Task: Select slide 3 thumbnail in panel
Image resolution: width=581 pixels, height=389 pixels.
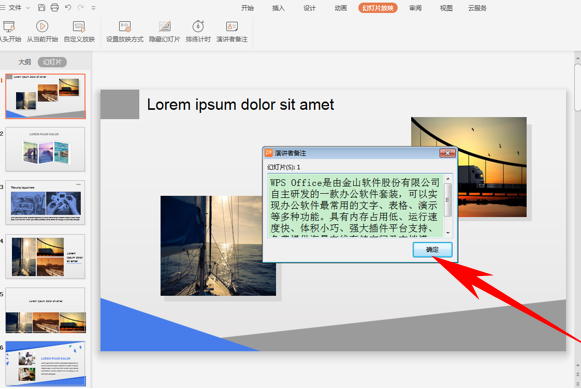Action: pyautogui.click(x=45, y=202)
